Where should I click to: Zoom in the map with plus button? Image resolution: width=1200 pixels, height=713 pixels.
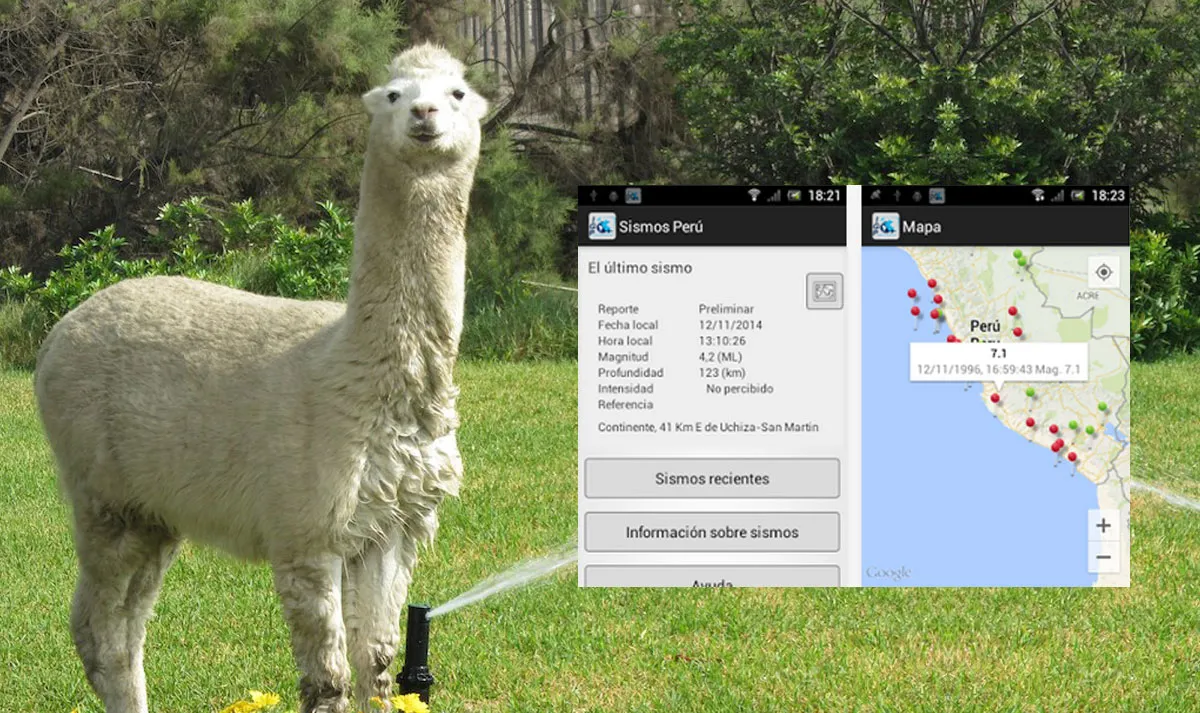[x=1104, y=525]
